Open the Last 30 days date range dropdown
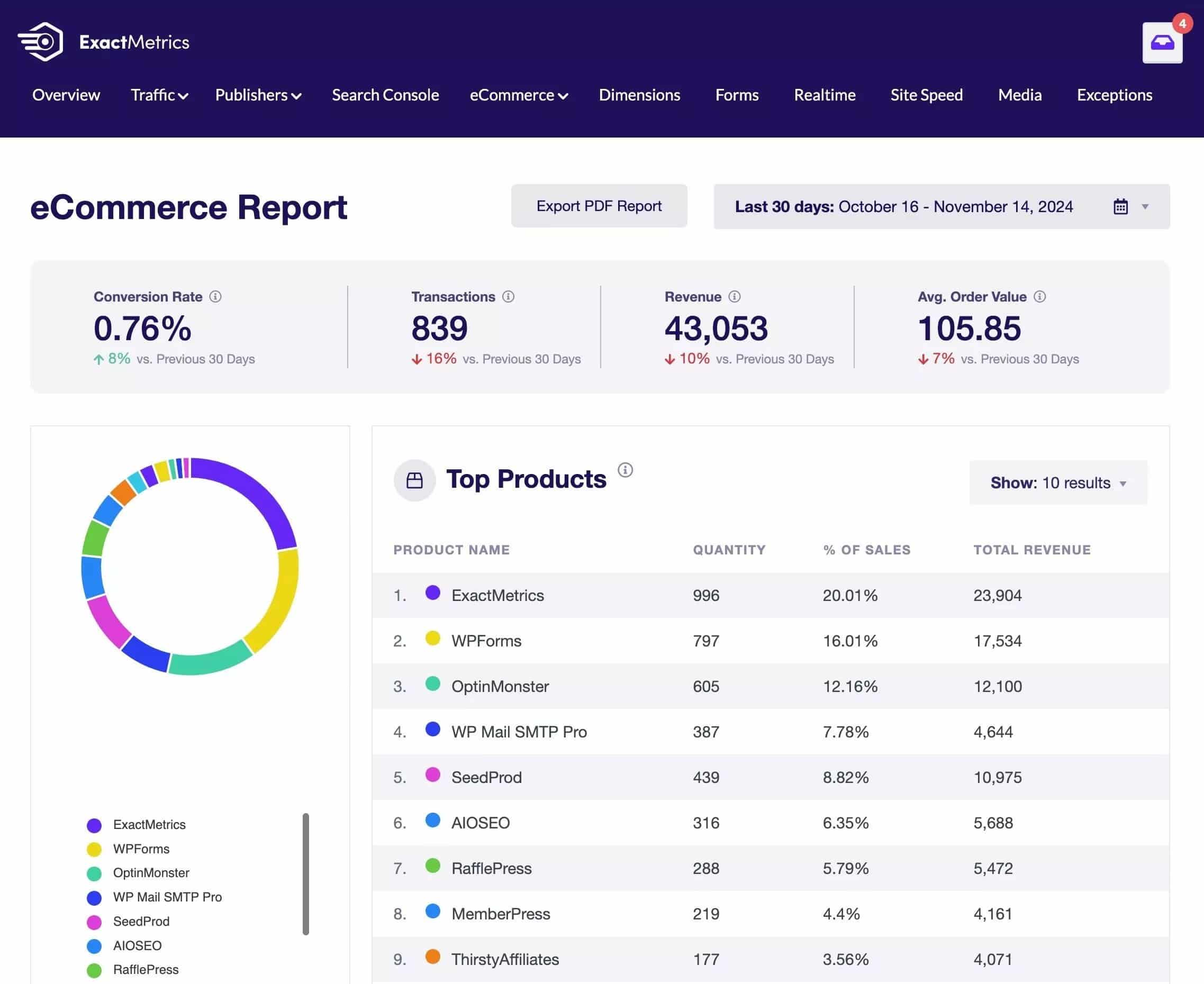 (x=942, y=206)
